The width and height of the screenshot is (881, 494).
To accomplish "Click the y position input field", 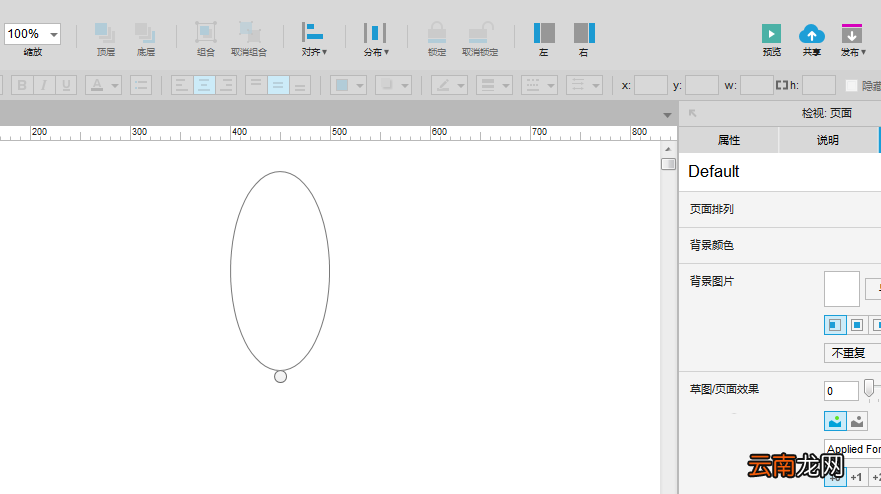I will (702, 85).
